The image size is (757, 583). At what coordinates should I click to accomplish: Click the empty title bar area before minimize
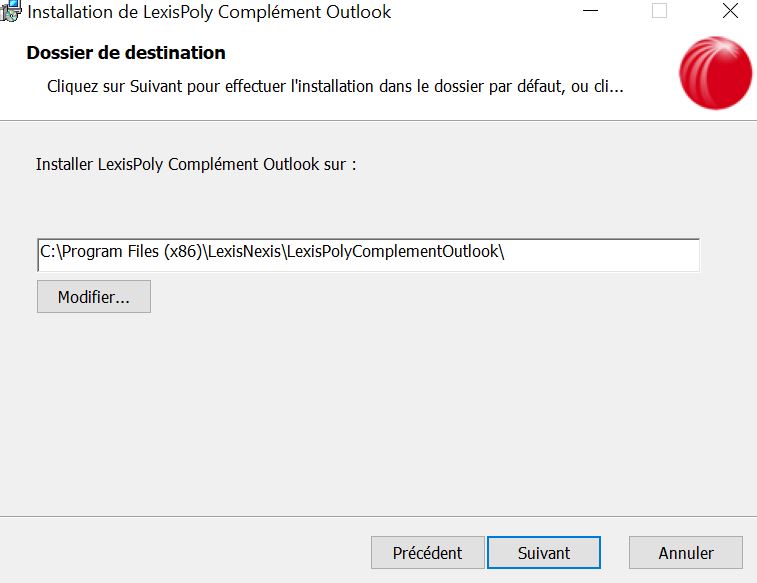483,11
